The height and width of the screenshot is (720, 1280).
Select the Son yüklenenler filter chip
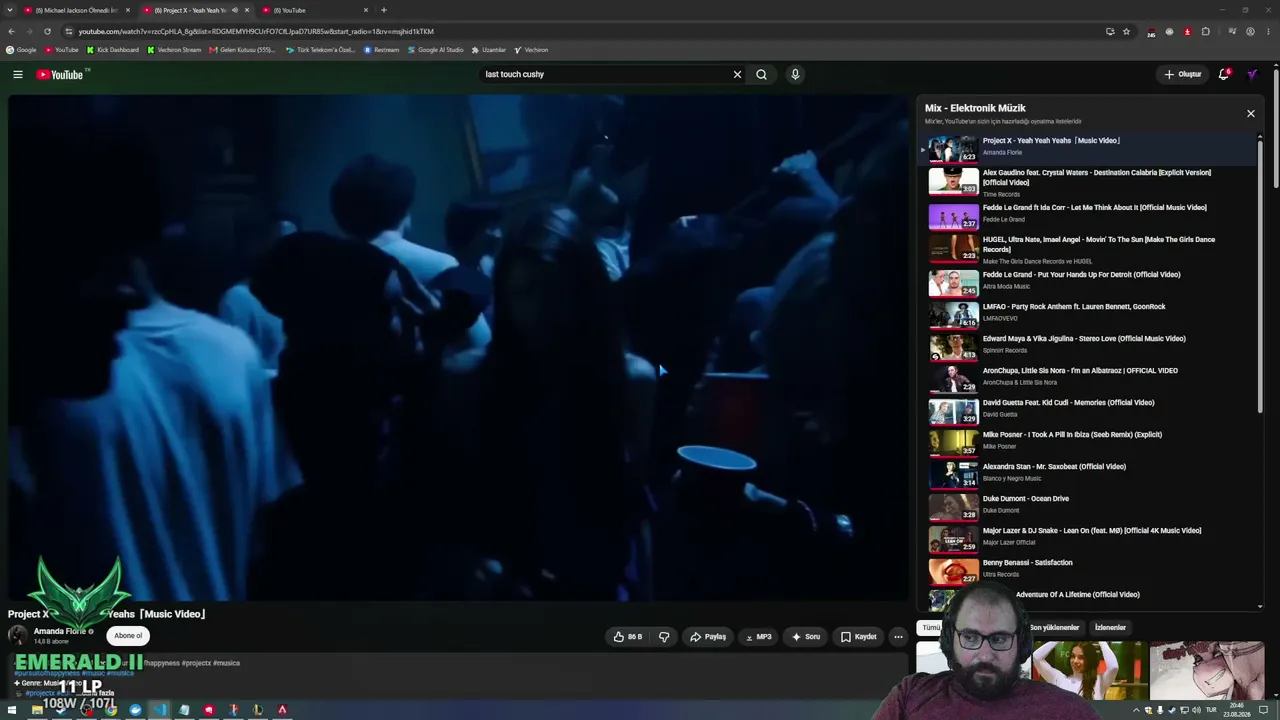1054,628
